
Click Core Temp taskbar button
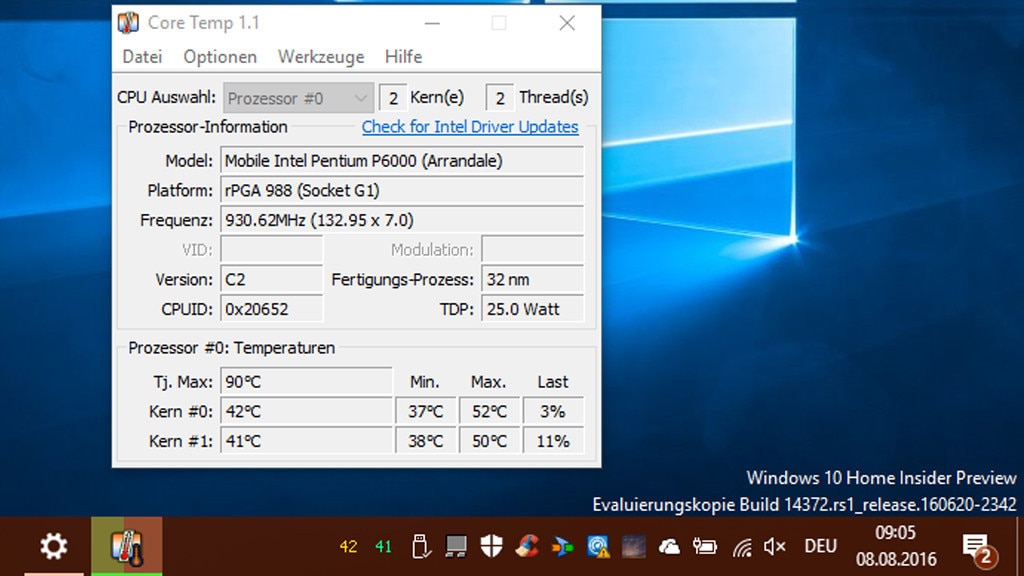[127, 546]
